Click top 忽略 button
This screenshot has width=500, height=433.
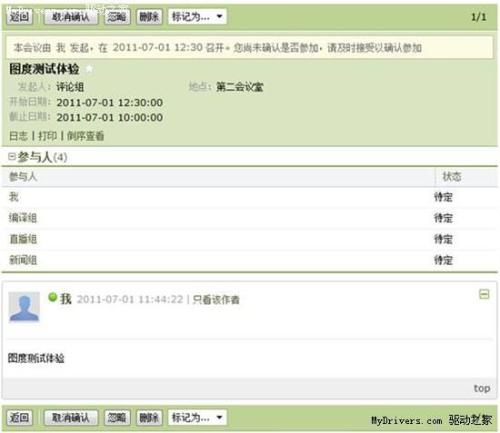tap(117, 17)
